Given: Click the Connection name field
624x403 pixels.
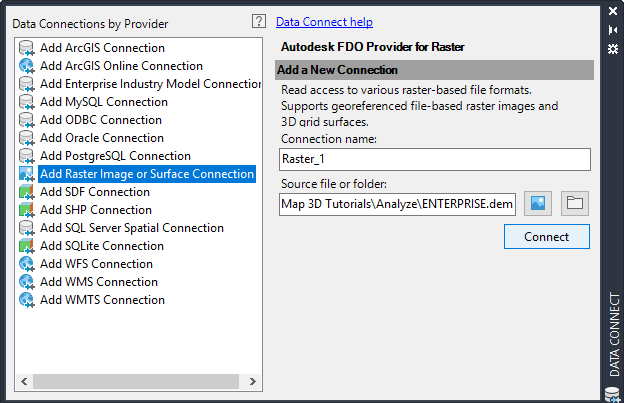Looking at the screenshot, I should (435, 160).
